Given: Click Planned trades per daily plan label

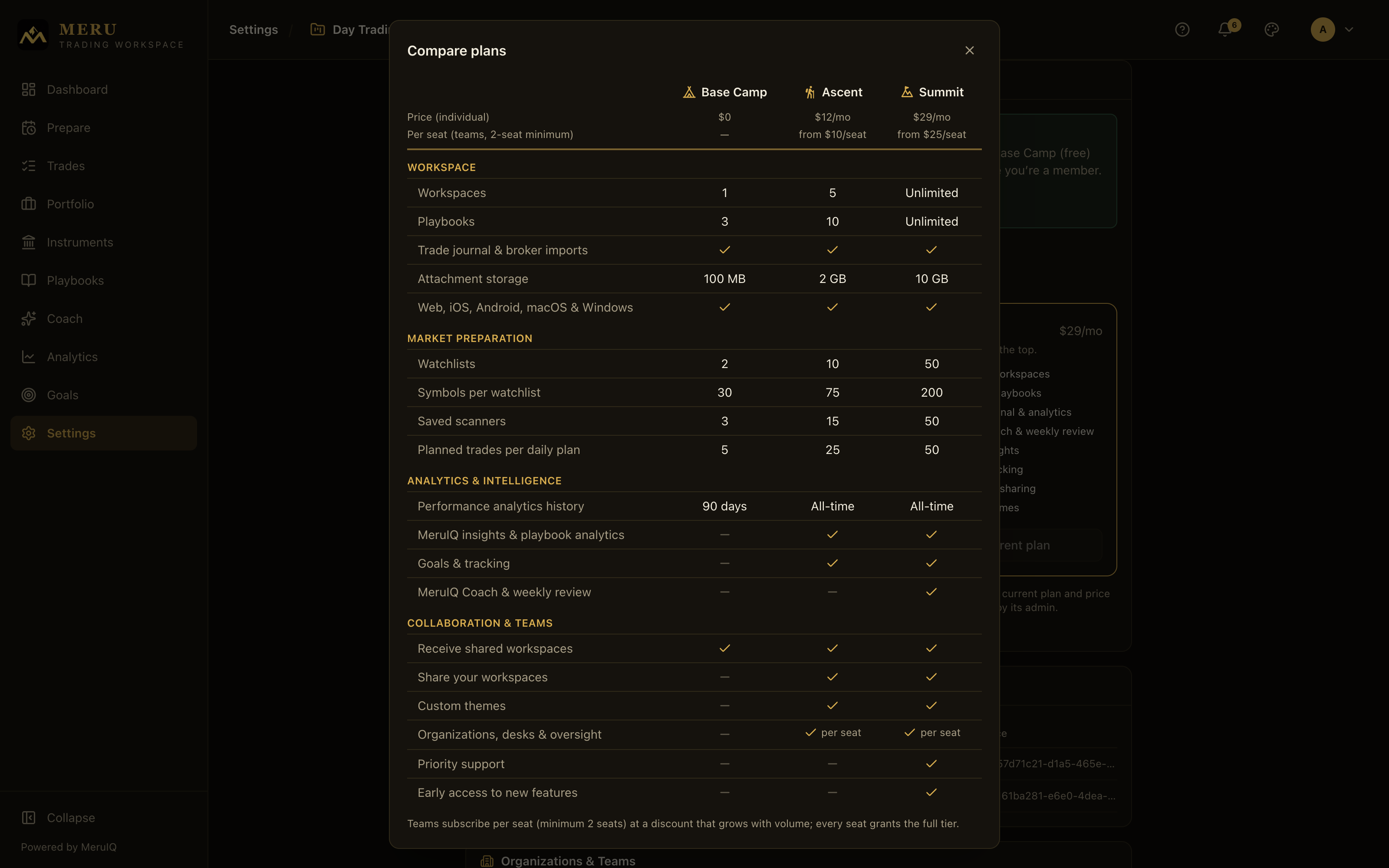Looking at the screenshot, I should [499, 450].
